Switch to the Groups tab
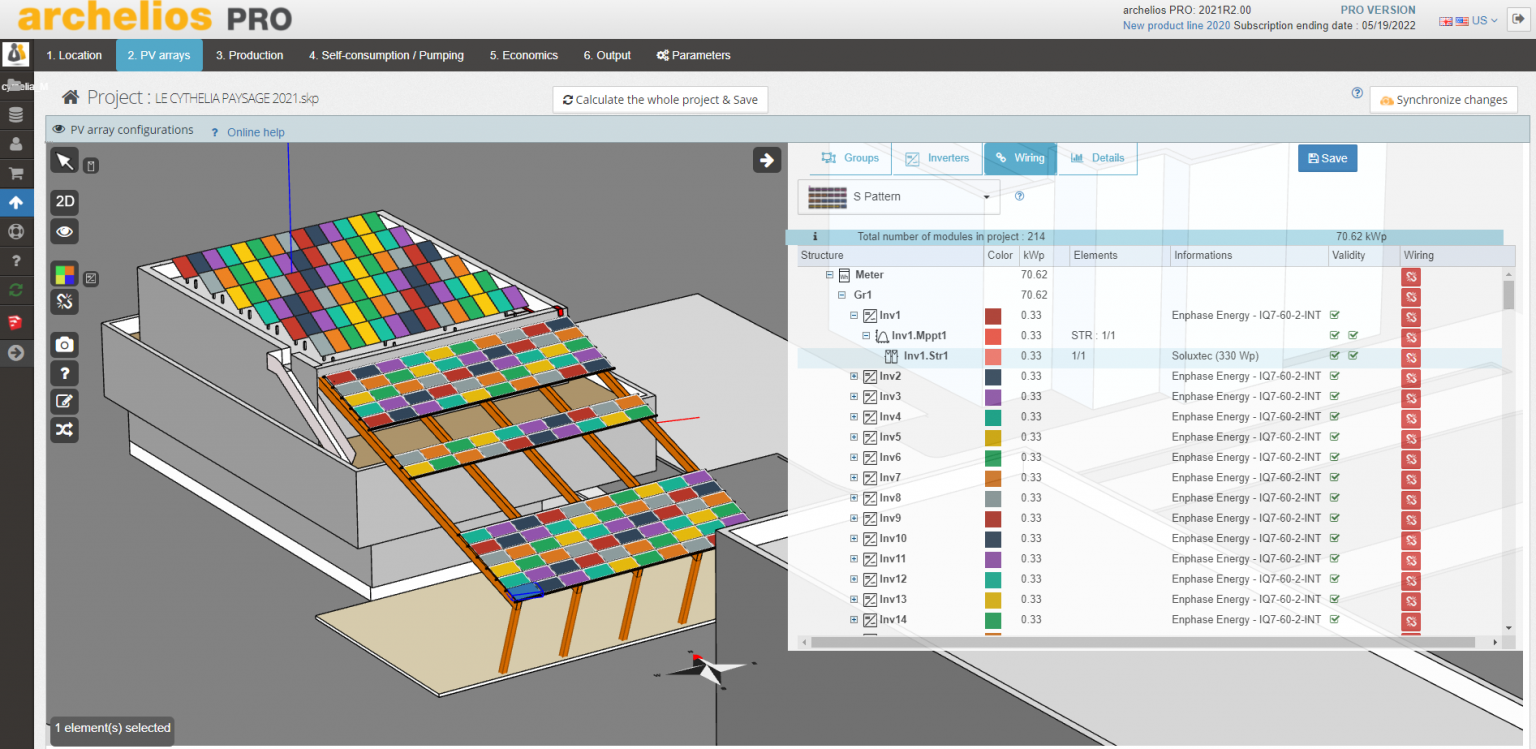 [850, 158]
